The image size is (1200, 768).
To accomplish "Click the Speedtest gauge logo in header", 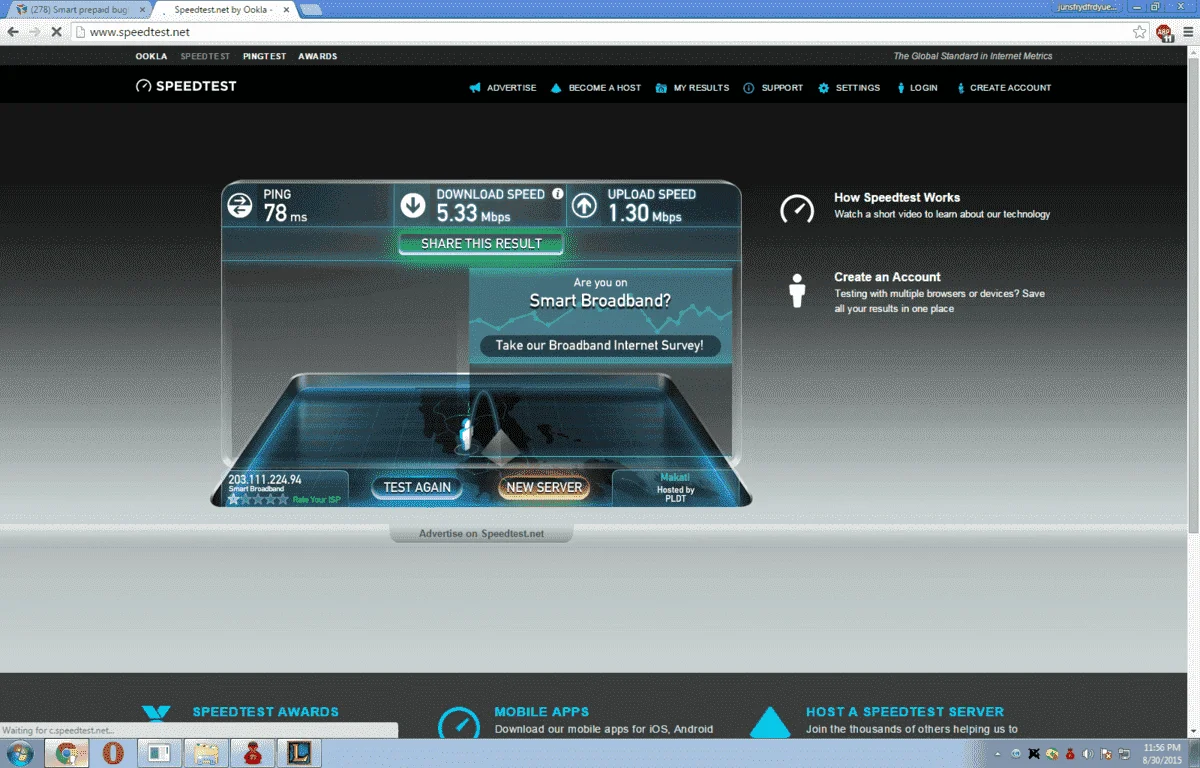I will [x=143, y=86].
